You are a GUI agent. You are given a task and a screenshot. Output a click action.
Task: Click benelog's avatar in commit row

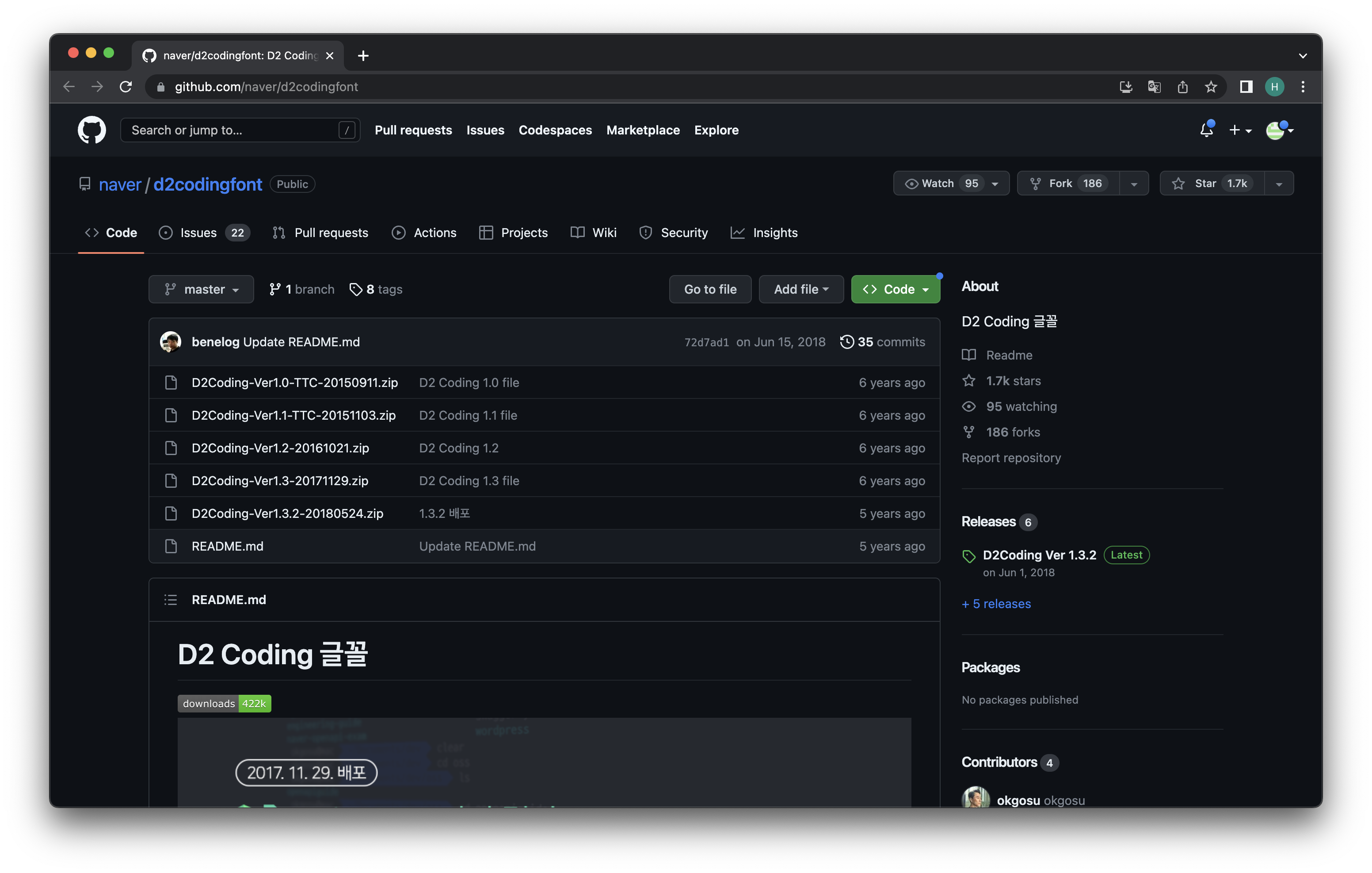(170, 341)
